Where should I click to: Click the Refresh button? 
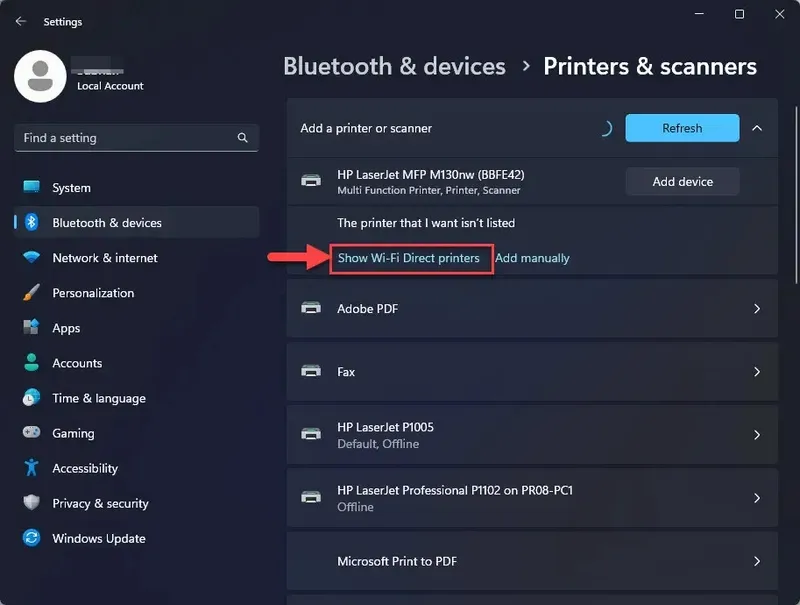(681, 128)
